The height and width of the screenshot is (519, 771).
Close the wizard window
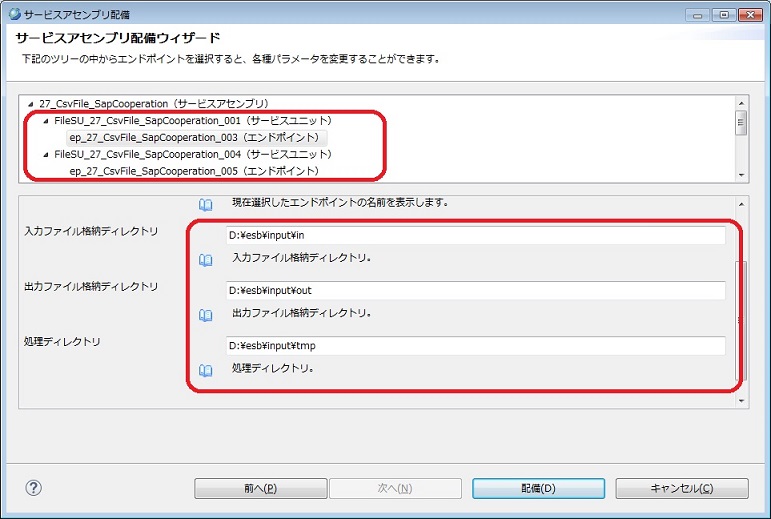(x=750, y=15)
